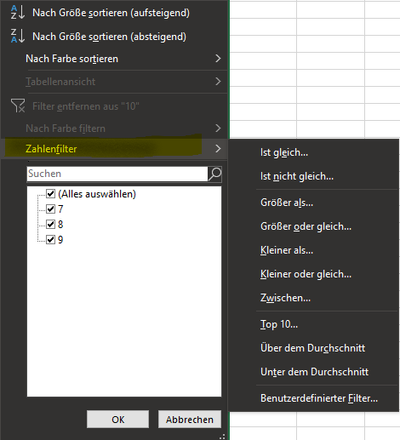Expand the Nach Farbe filtern submenu arrow
This screenshot has width=400, height=440.
pos(218,128)
